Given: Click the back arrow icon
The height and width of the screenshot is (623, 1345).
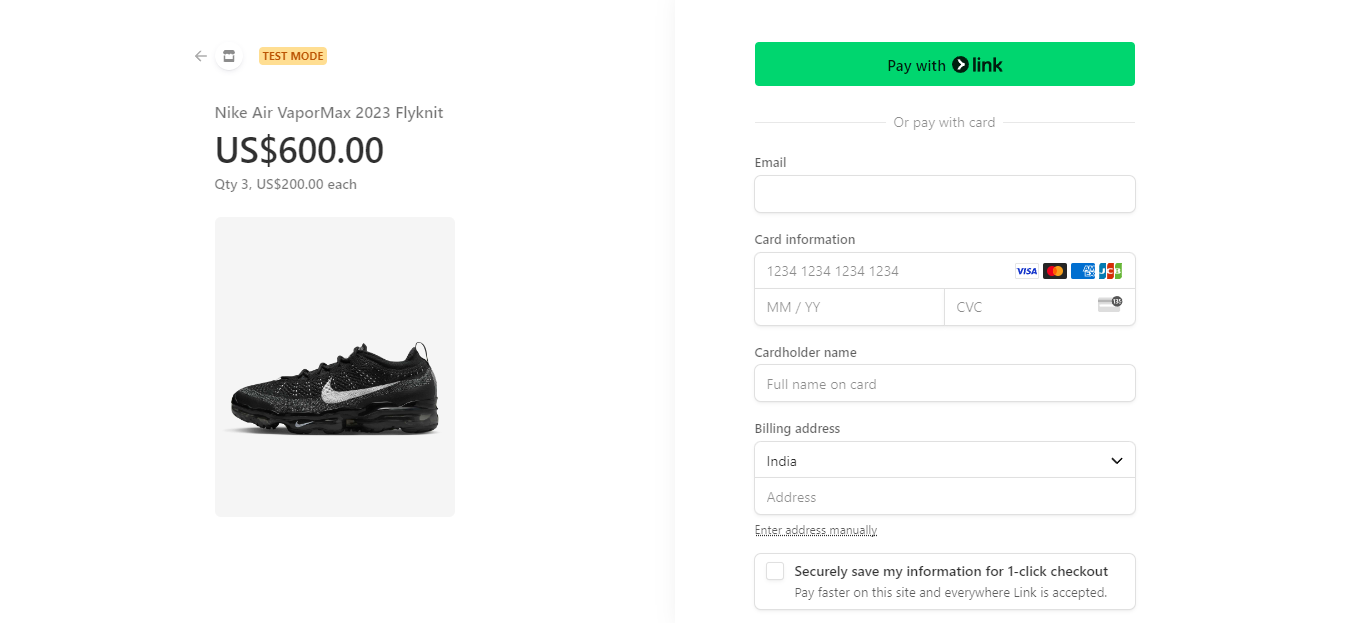Looking at the screenshot, I should tap(200, 56).
